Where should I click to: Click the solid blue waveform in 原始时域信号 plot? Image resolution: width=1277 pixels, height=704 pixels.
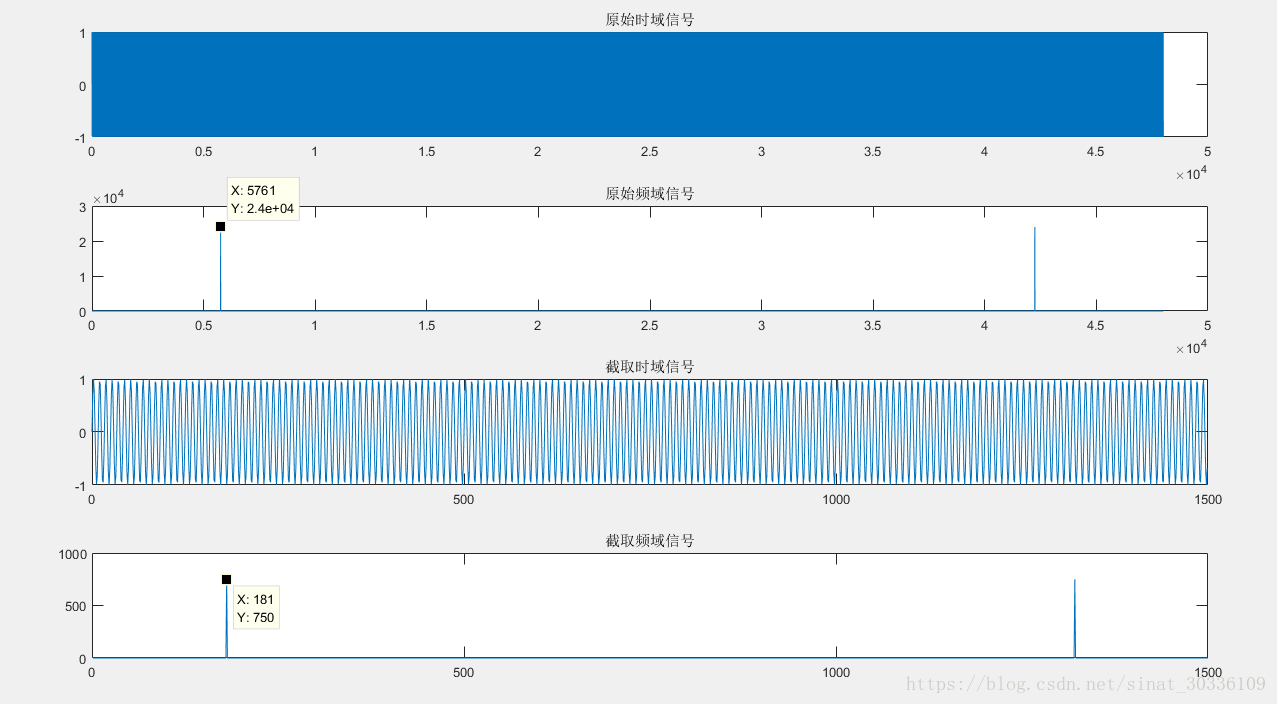(627, 84)
